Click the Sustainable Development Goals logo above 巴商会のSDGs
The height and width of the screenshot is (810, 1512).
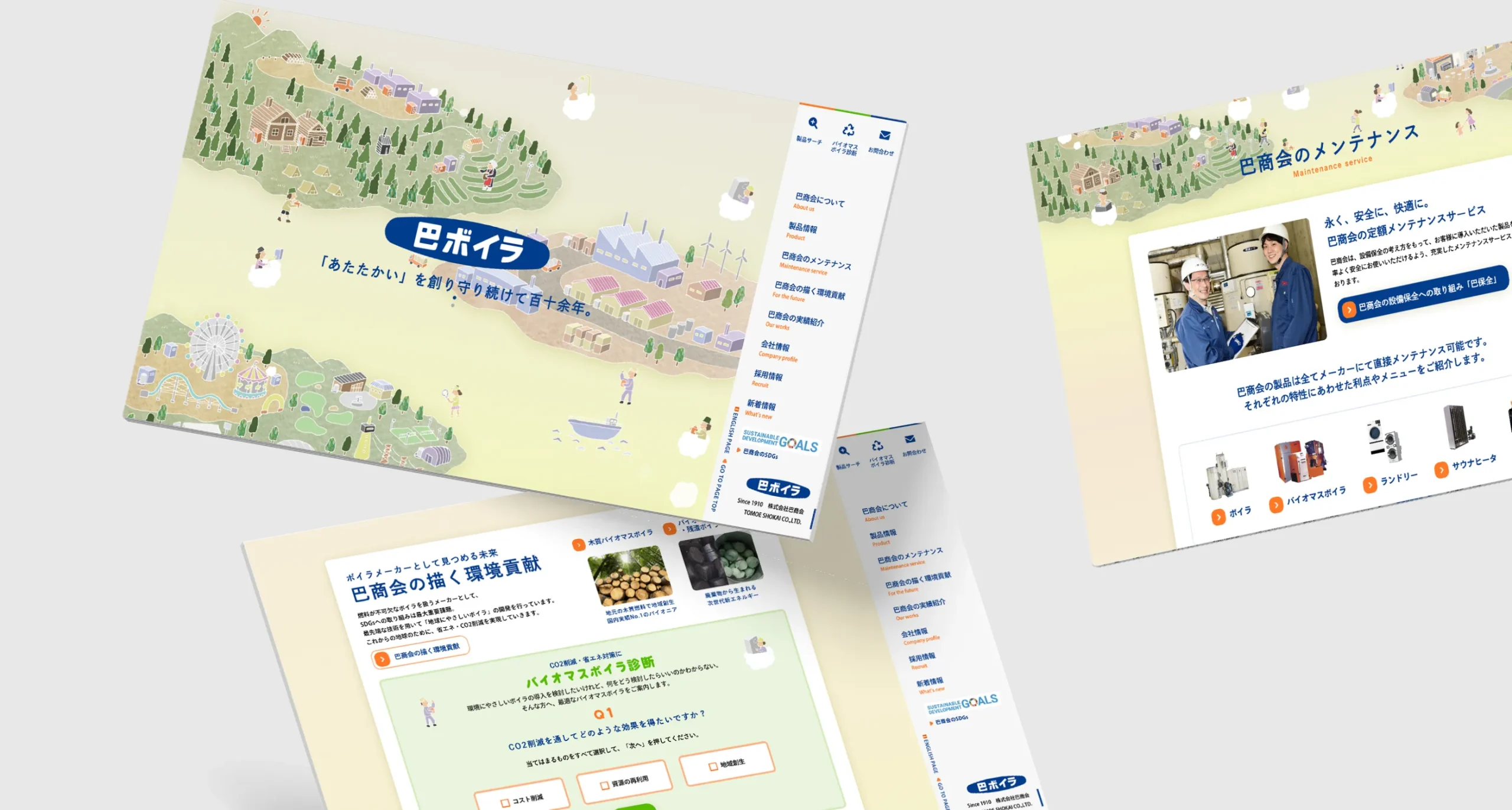coord(780,440)
